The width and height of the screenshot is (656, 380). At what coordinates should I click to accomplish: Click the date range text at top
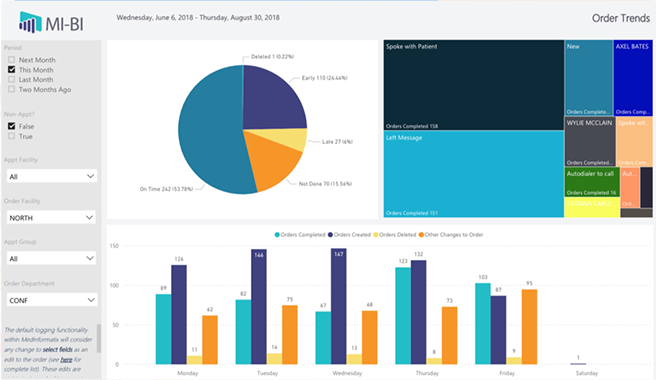point(198,18)
